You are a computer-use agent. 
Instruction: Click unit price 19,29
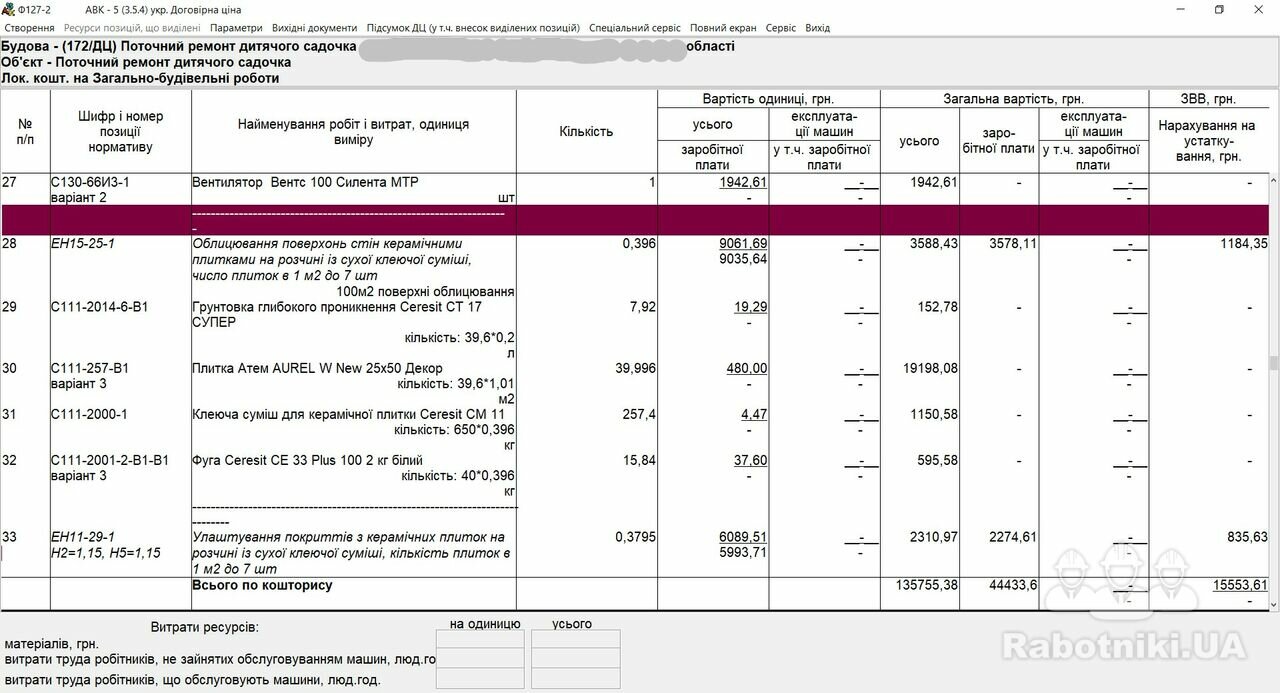point(751,307)
